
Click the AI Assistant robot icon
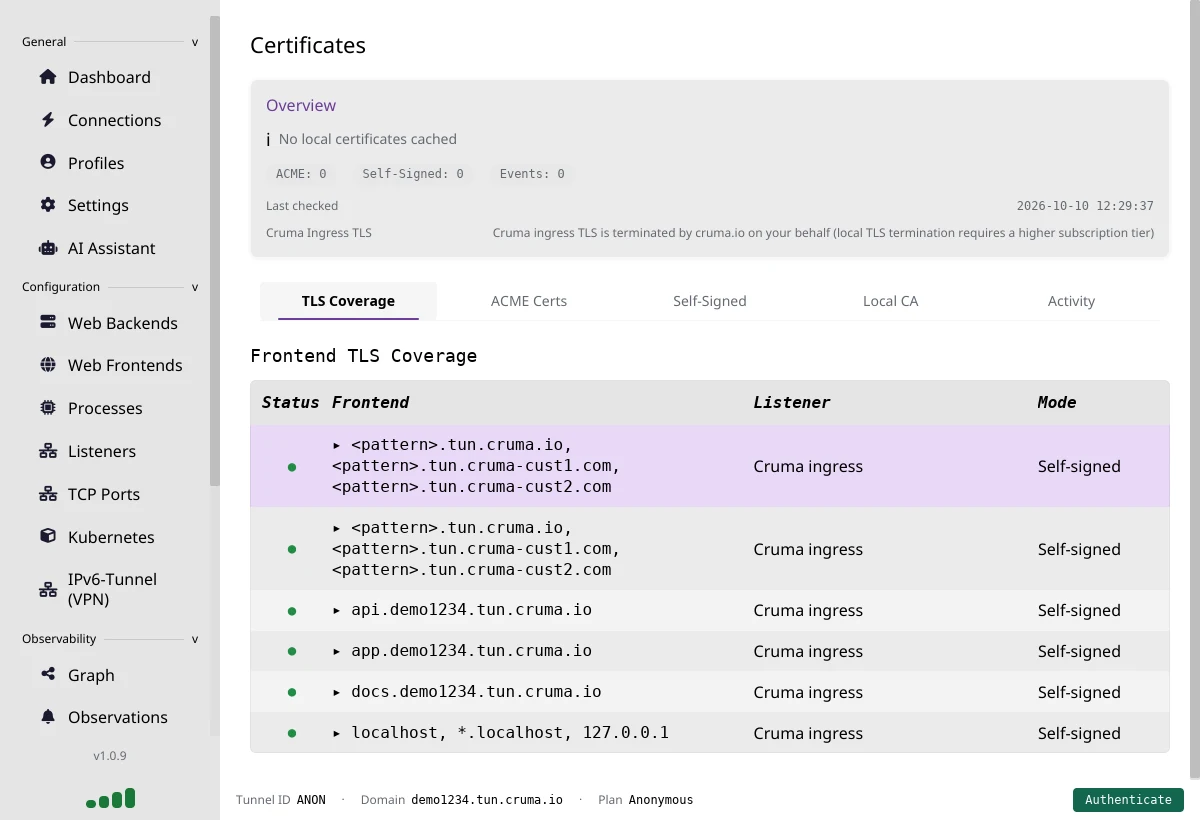[x=48, y=248]
